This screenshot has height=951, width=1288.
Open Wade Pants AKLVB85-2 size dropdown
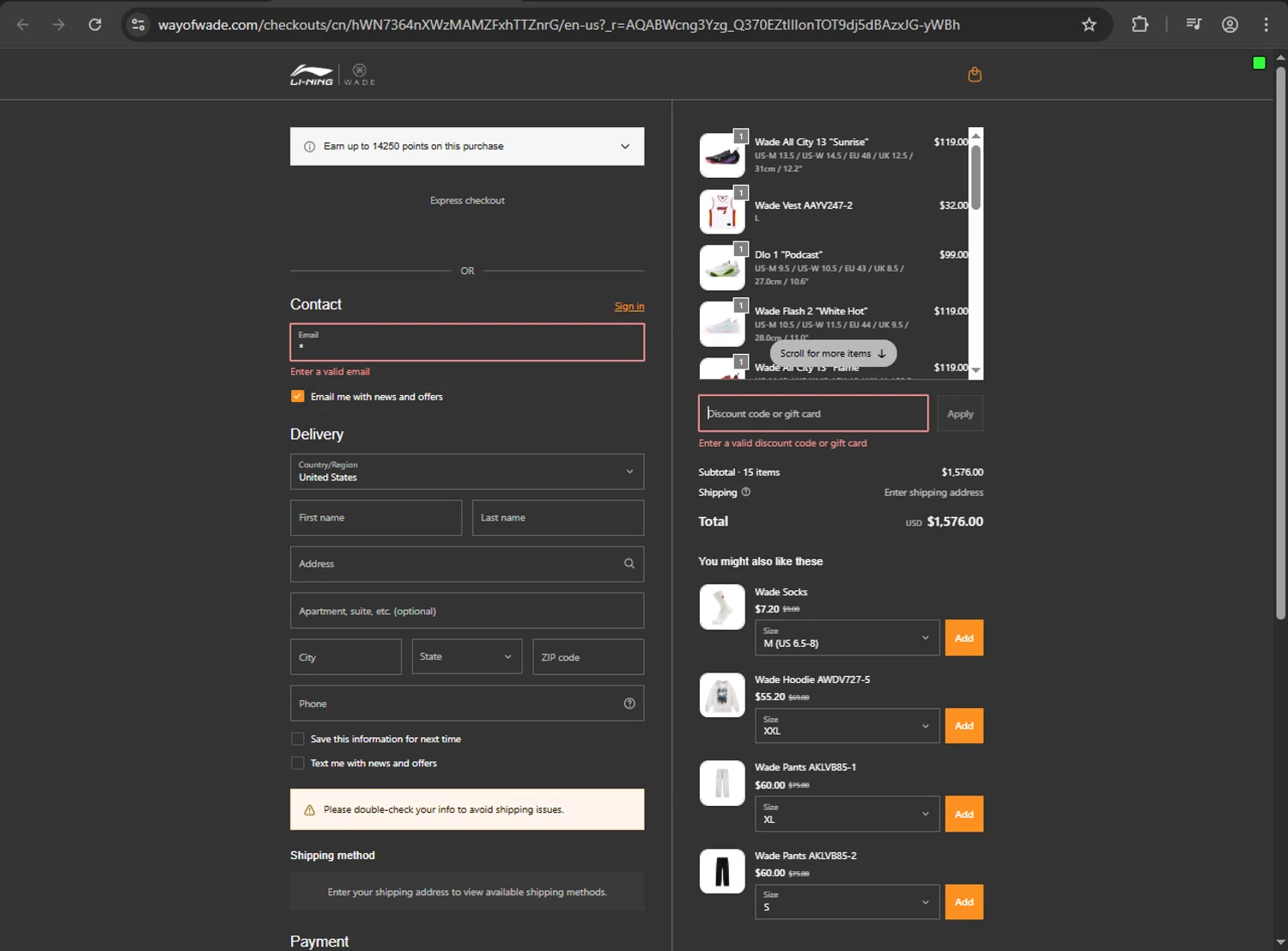(x=847, y=902)
